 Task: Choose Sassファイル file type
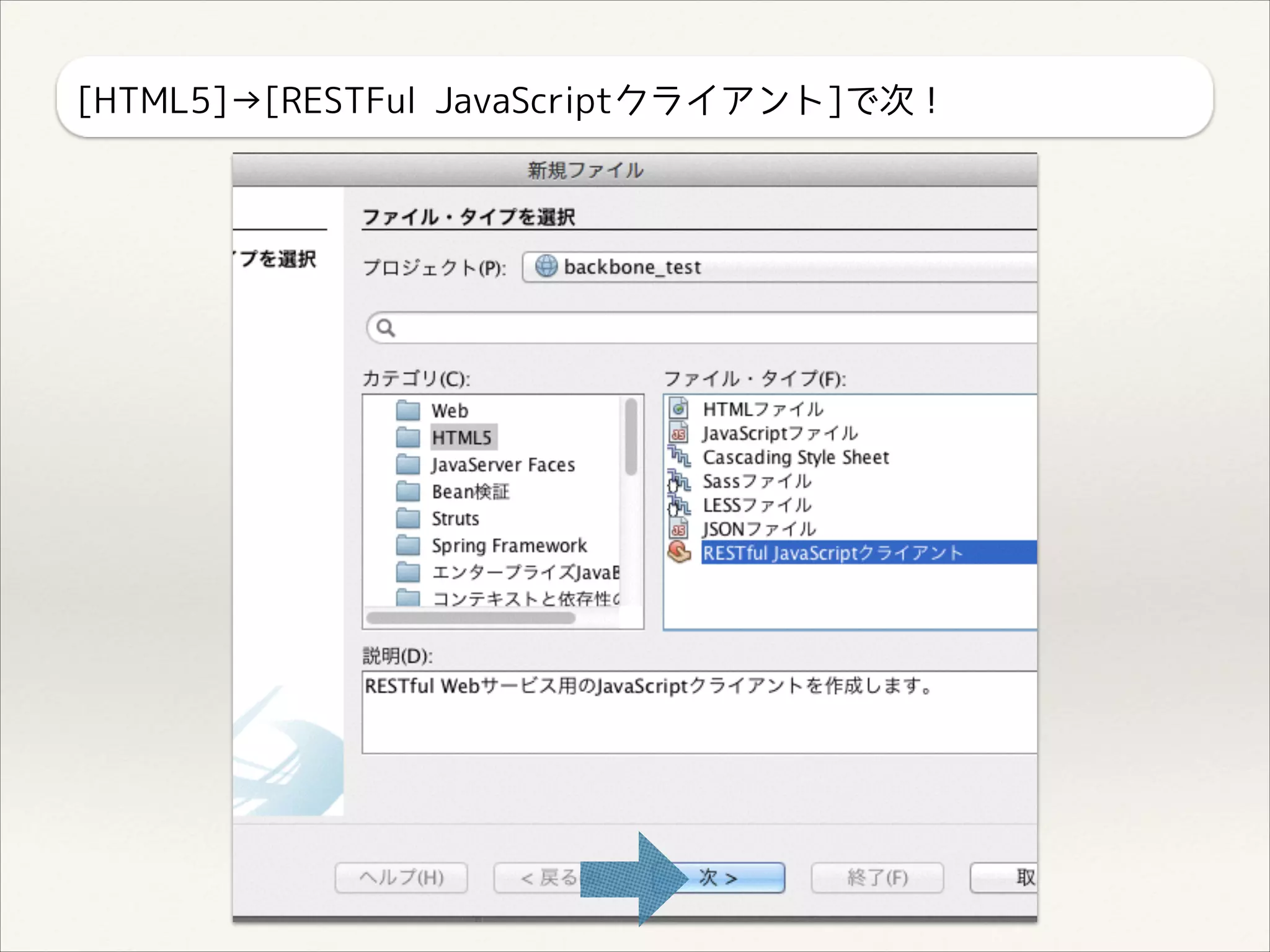pos(757,481)
